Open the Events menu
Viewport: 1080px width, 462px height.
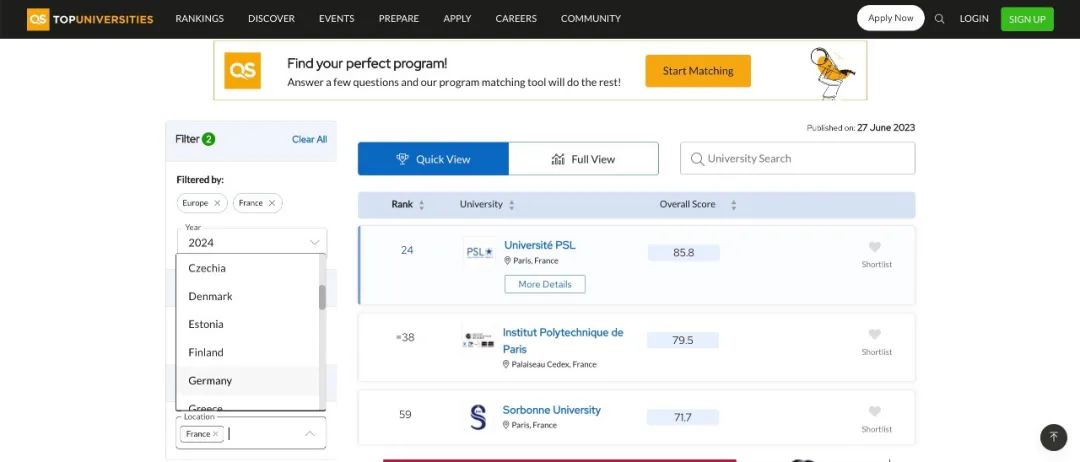[337, 19]
